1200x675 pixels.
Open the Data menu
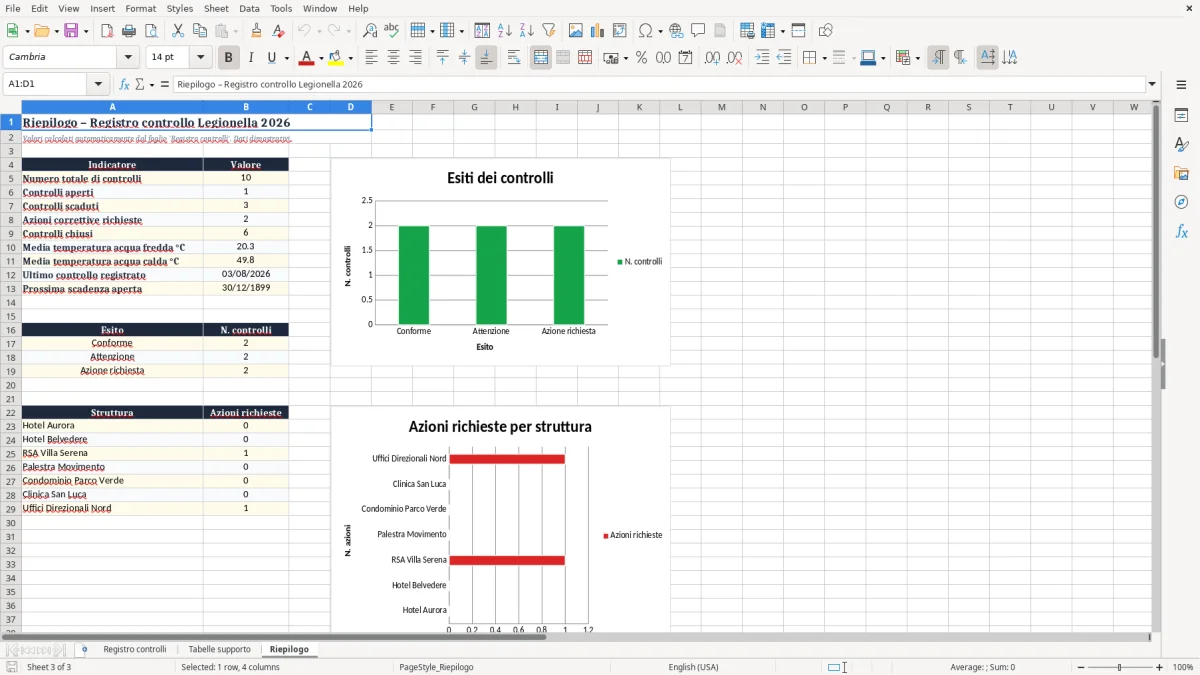[x=249, y=8]
